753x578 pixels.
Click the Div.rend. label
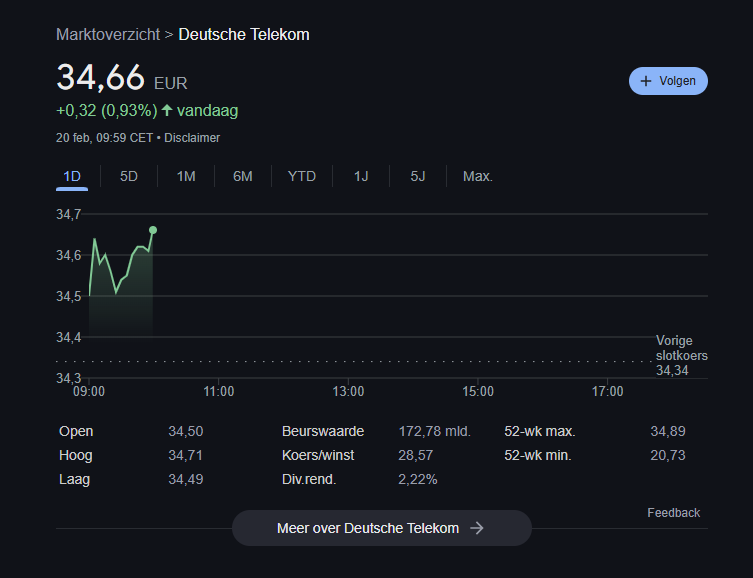point(309,480)
